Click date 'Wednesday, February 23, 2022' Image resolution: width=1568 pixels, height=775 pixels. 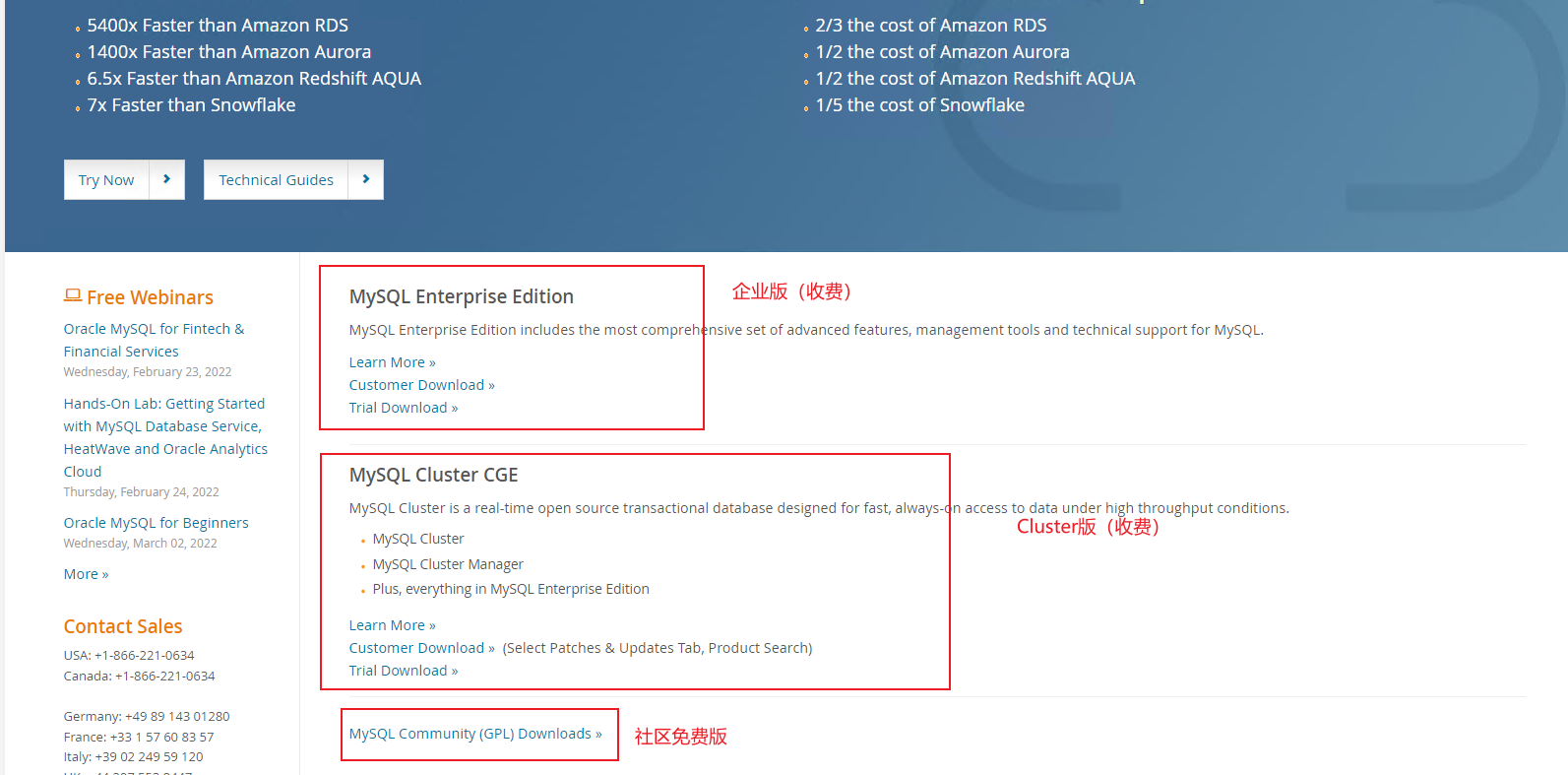pos(148,372)
